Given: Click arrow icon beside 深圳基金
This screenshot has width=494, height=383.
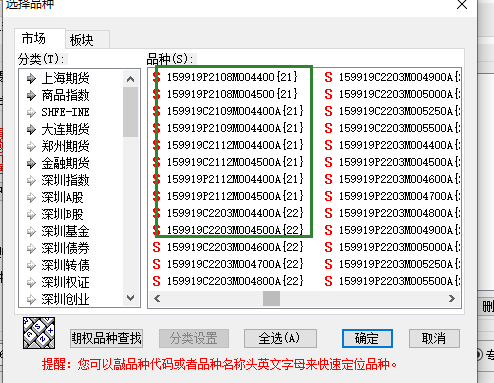Looking at the screenshot, I should (x=31, y=232).
